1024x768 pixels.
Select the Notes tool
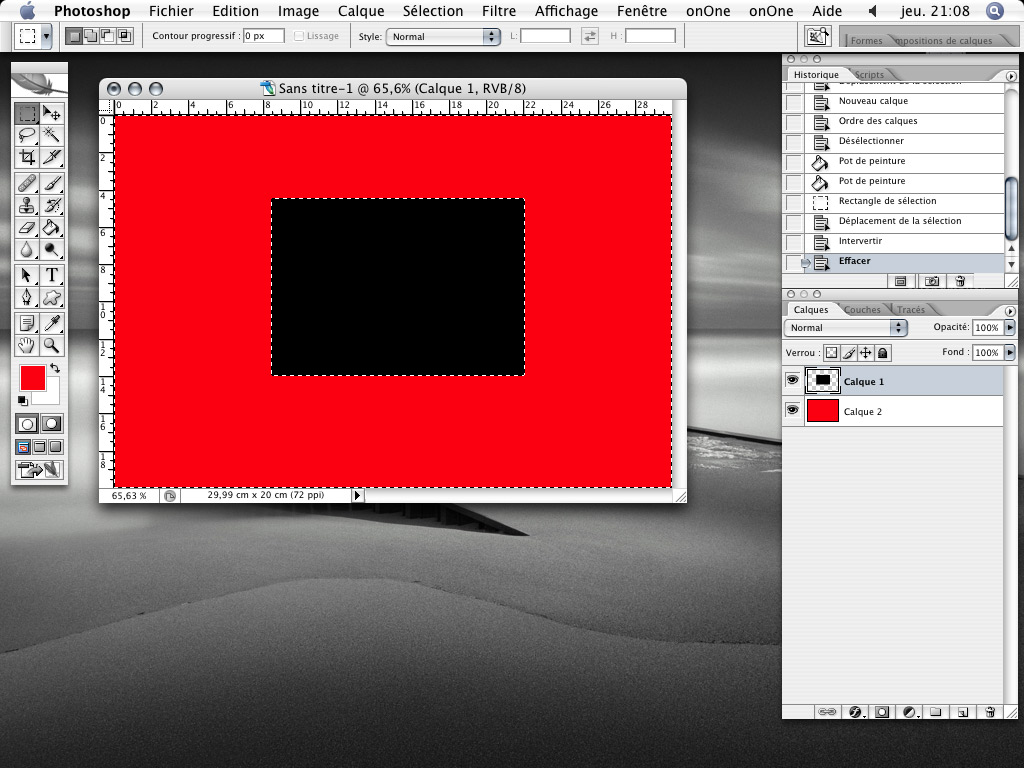tap(27, 323)
